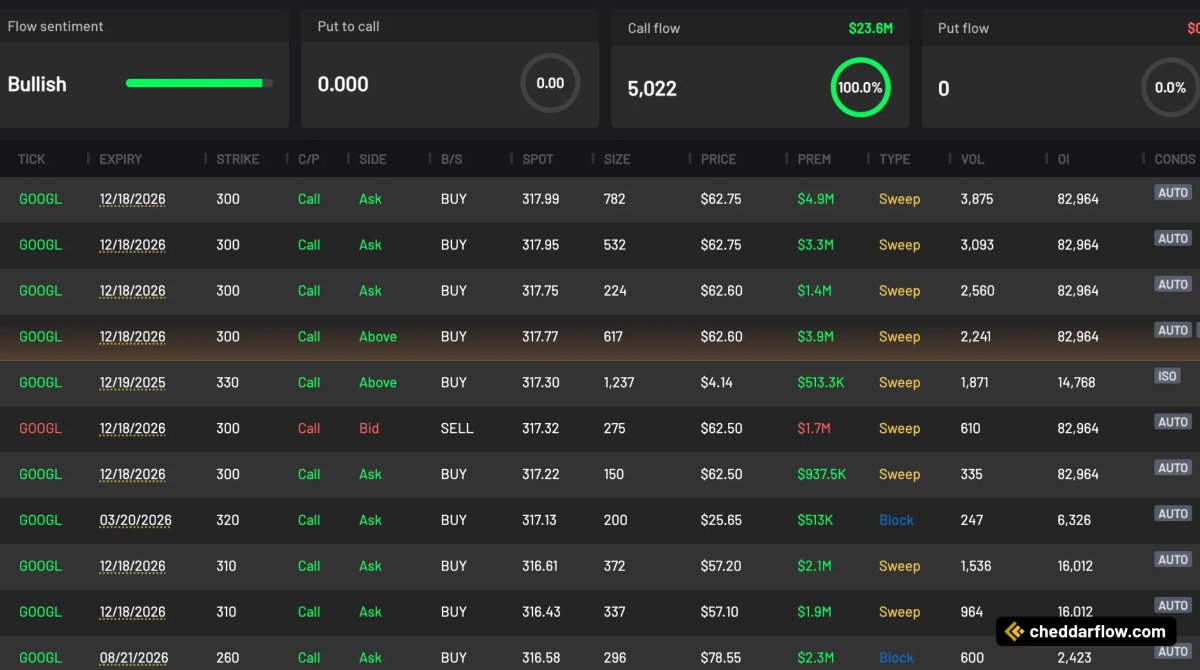The height and width of the screenshot is (670, 1200).
Task: Sort by the OI column header
Action: 1063,159
